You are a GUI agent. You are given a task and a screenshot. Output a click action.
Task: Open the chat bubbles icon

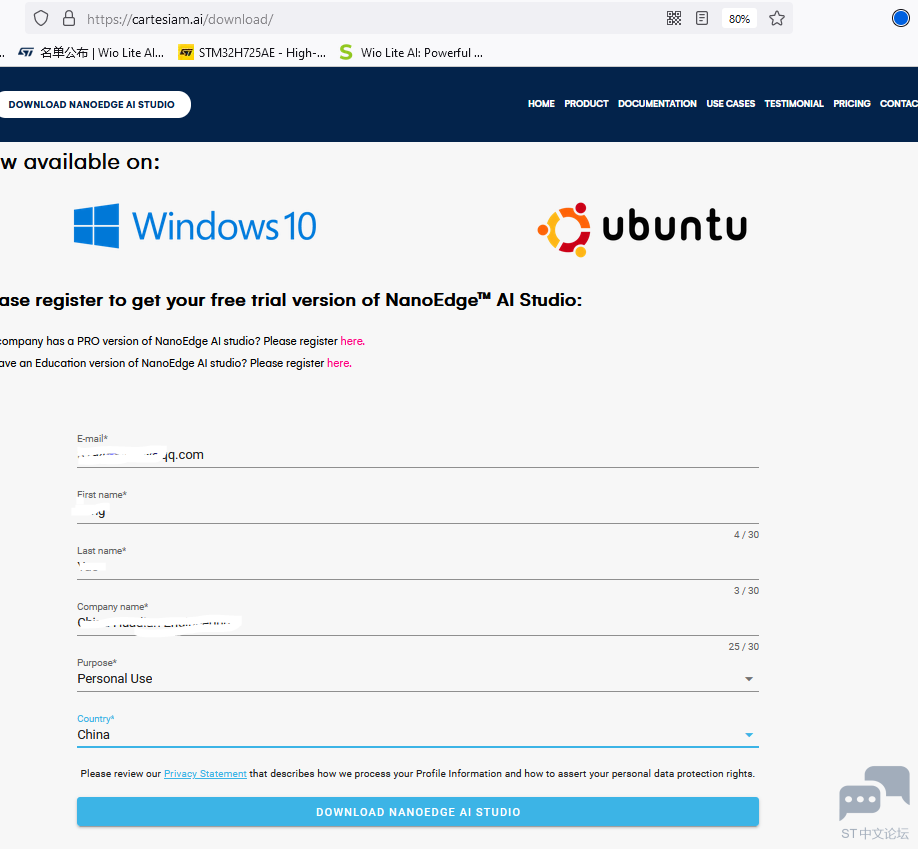pos(874,792)
